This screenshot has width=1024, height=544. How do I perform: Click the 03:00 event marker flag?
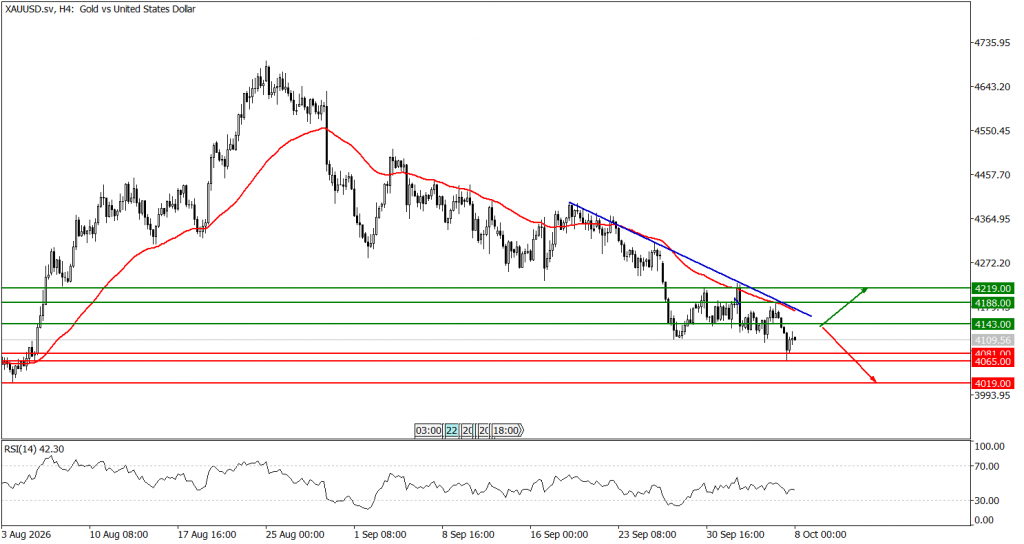click(x=429, y=430)
